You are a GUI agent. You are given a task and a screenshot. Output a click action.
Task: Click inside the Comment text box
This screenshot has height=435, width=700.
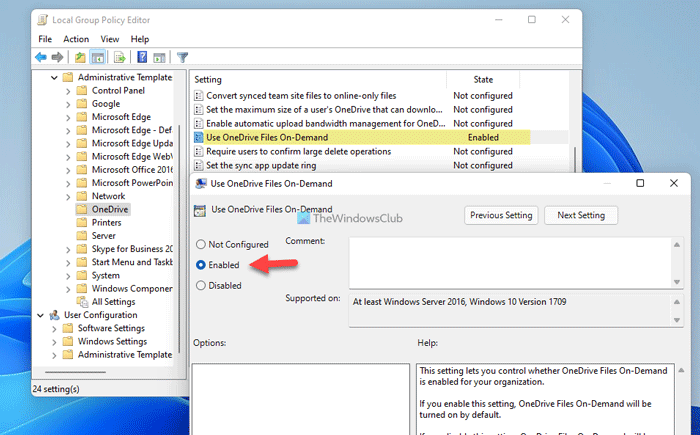pos(510,263)
